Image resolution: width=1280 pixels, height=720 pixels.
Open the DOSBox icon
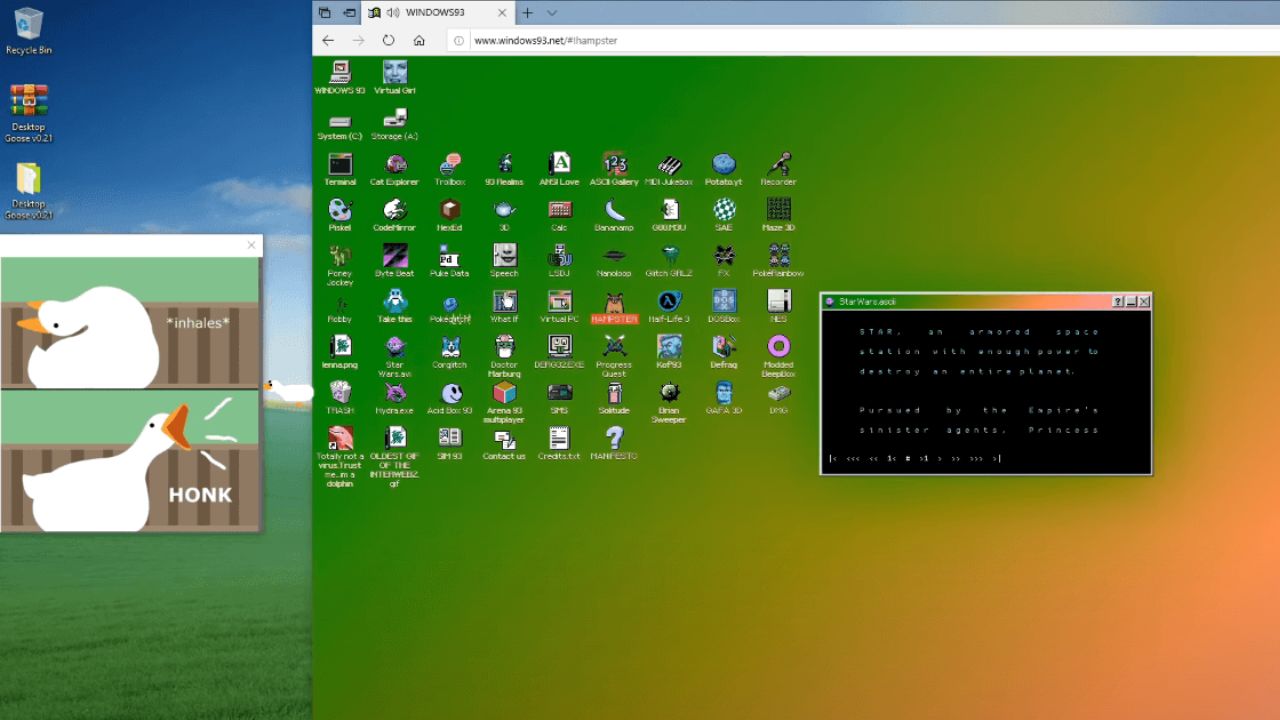724,306
